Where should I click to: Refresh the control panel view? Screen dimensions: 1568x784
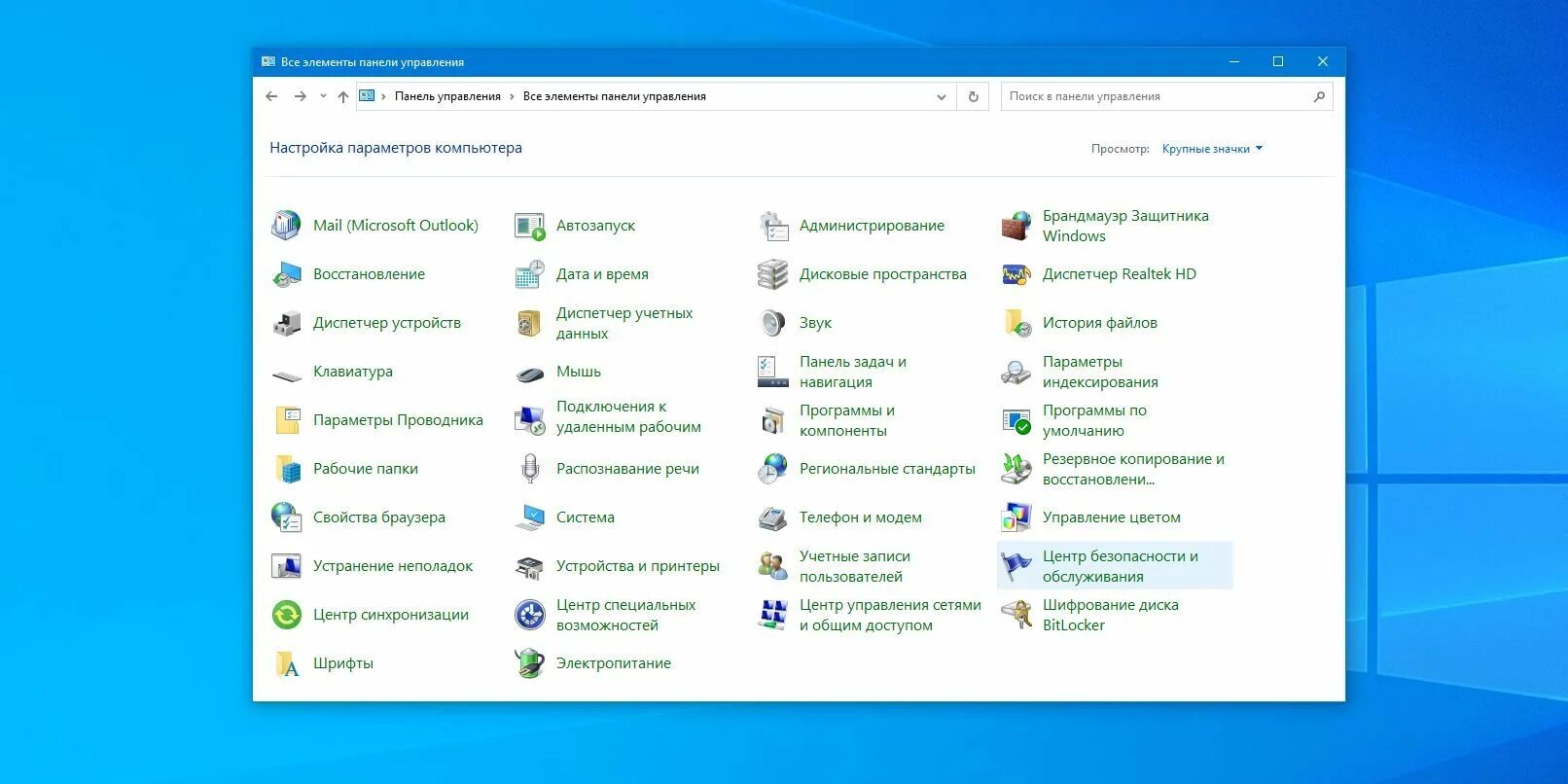point(973,96)
